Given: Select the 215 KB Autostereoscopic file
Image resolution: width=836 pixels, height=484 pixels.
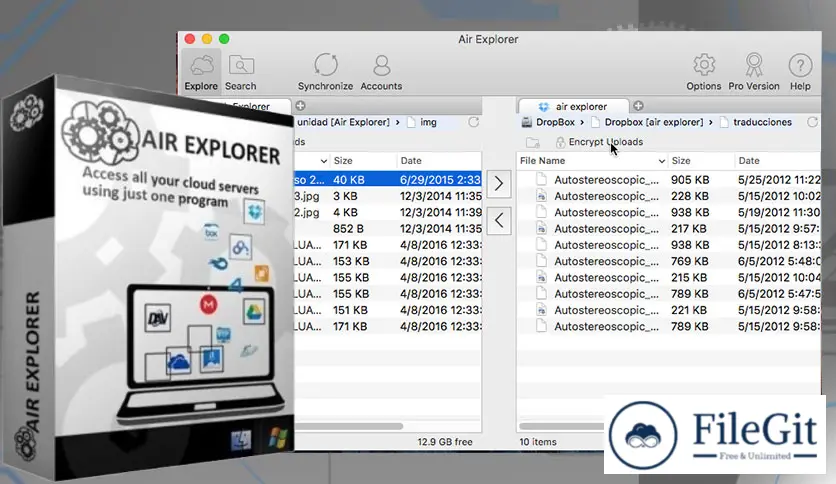Looking at the screenshot, I should tap(669, 278).
